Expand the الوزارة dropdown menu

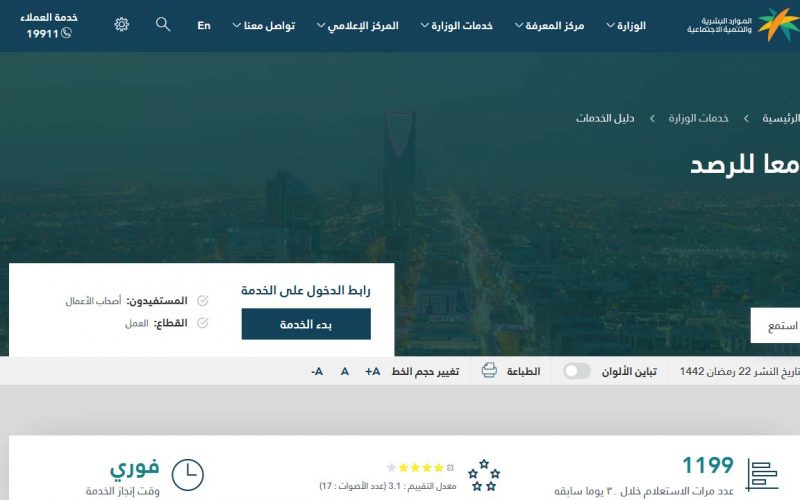click(626, 26)
